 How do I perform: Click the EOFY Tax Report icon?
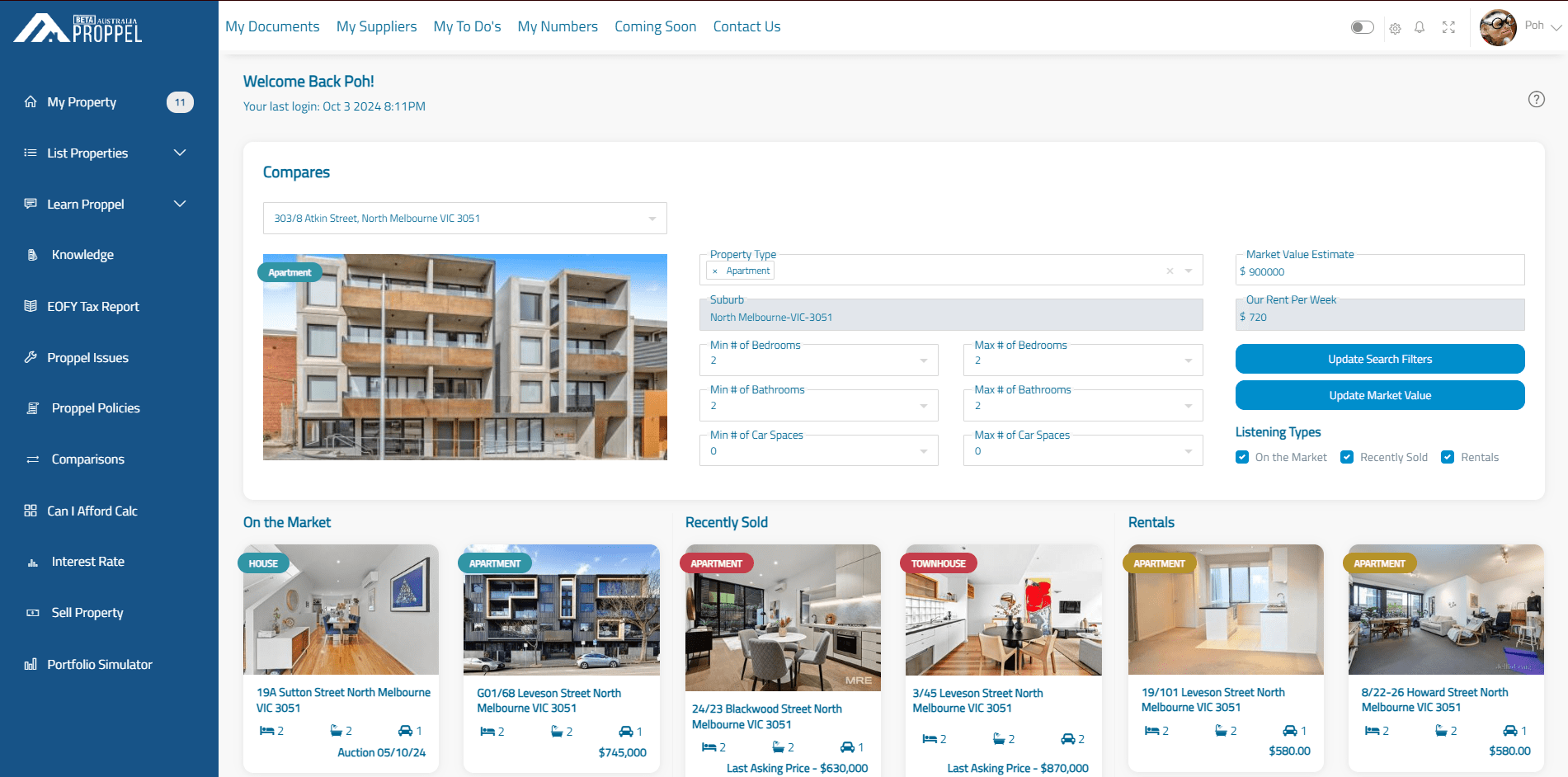[31, 306]
